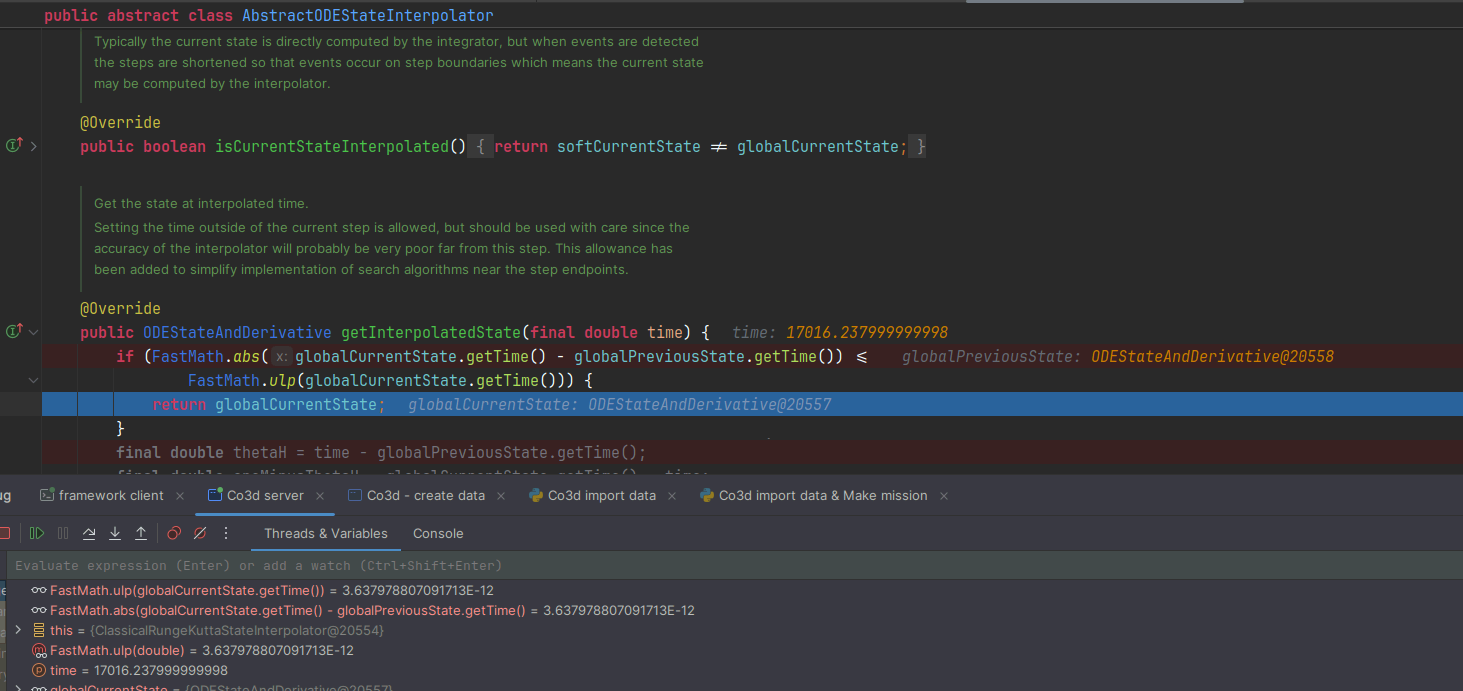The width and height of the screenshot is (1463, 691).
Task: Close Co3d - create data tab
Action: pyautogui.click(x=501, y=495)
